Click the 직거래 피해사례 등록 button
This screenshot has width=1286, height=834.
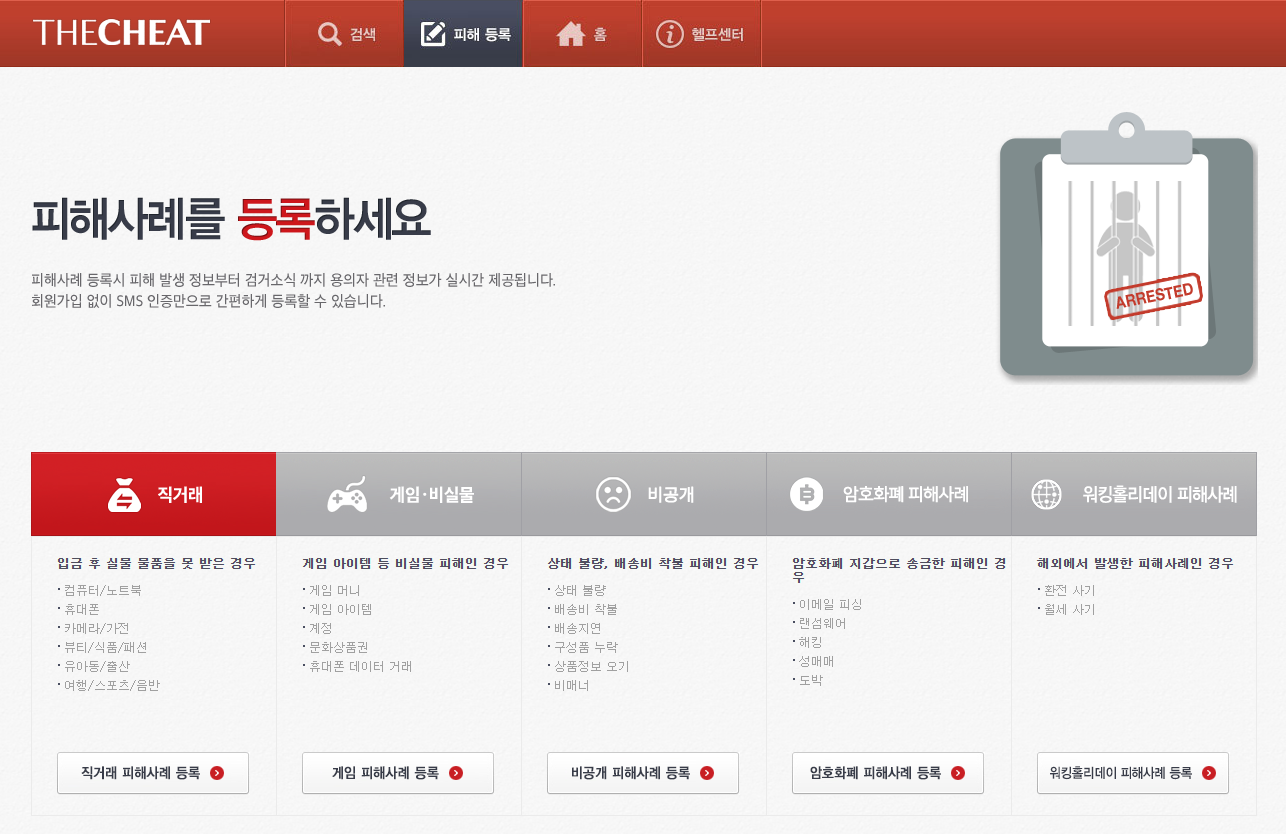(x=152, y=773)
